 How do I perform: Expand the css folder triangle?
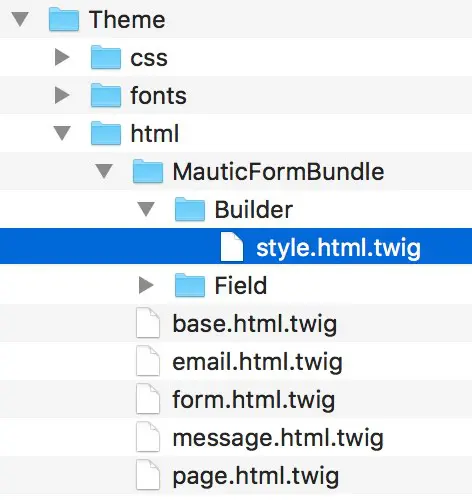[x=62, y=57]
